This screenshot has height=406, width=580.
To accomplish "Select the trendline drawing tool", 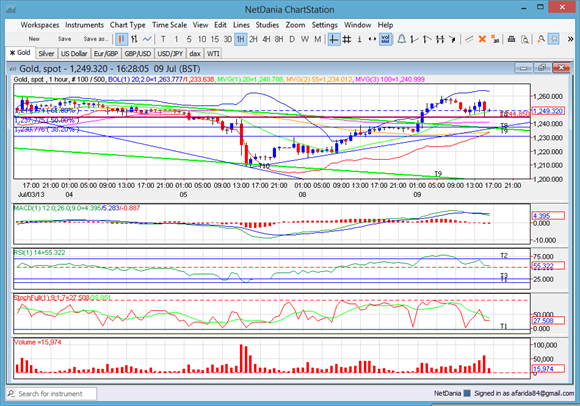I will 469,39.
